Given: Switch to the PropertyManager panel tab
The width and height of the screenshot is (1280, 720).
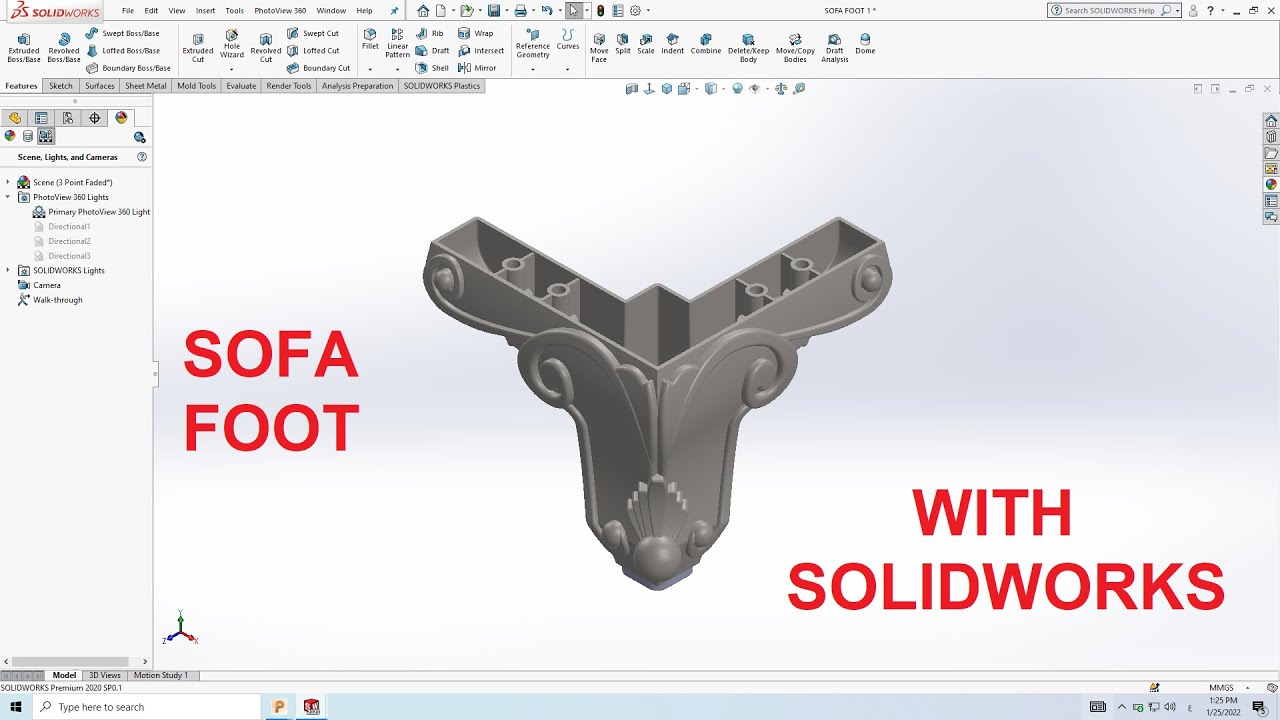Looking at the screenshot, I should click(41, 118).
